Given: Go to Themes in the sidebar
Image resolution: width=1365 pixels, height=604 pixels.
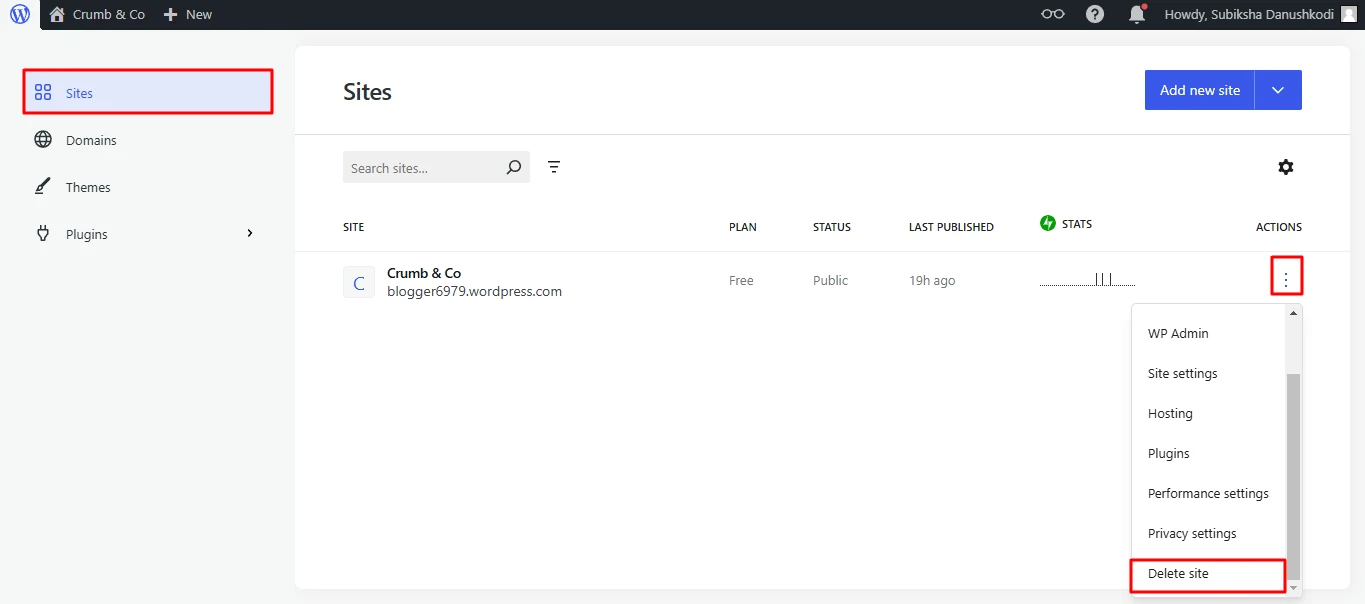Looking at the screenshot, I should click(x=88, y=188).
